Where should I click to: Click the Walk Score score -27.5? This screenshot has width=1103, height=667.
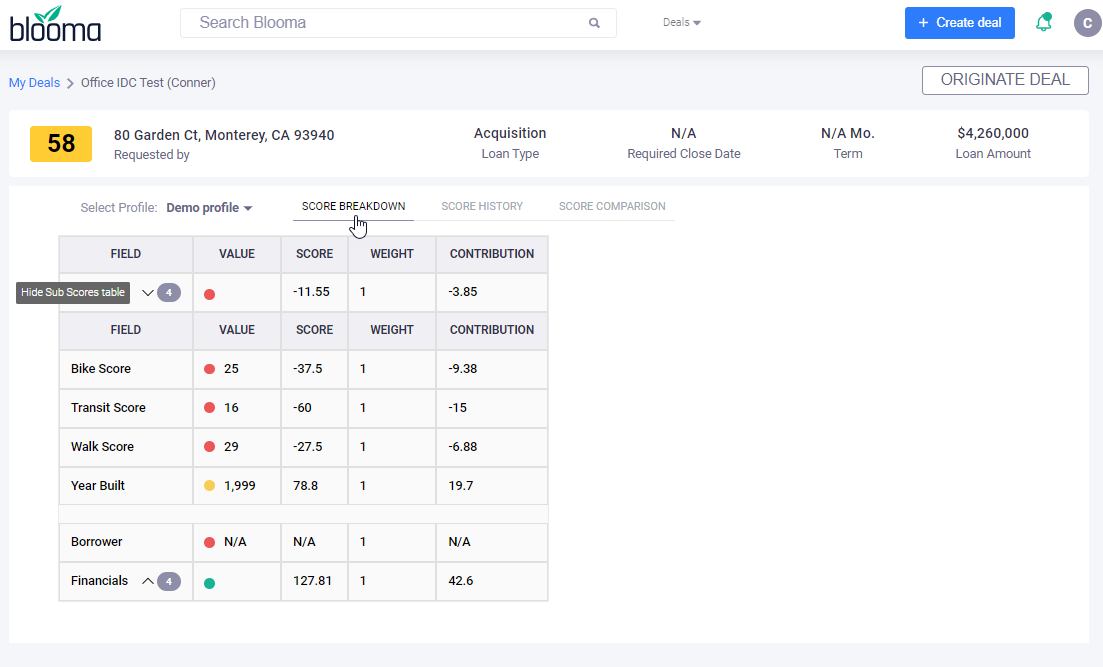click(307, 446)
